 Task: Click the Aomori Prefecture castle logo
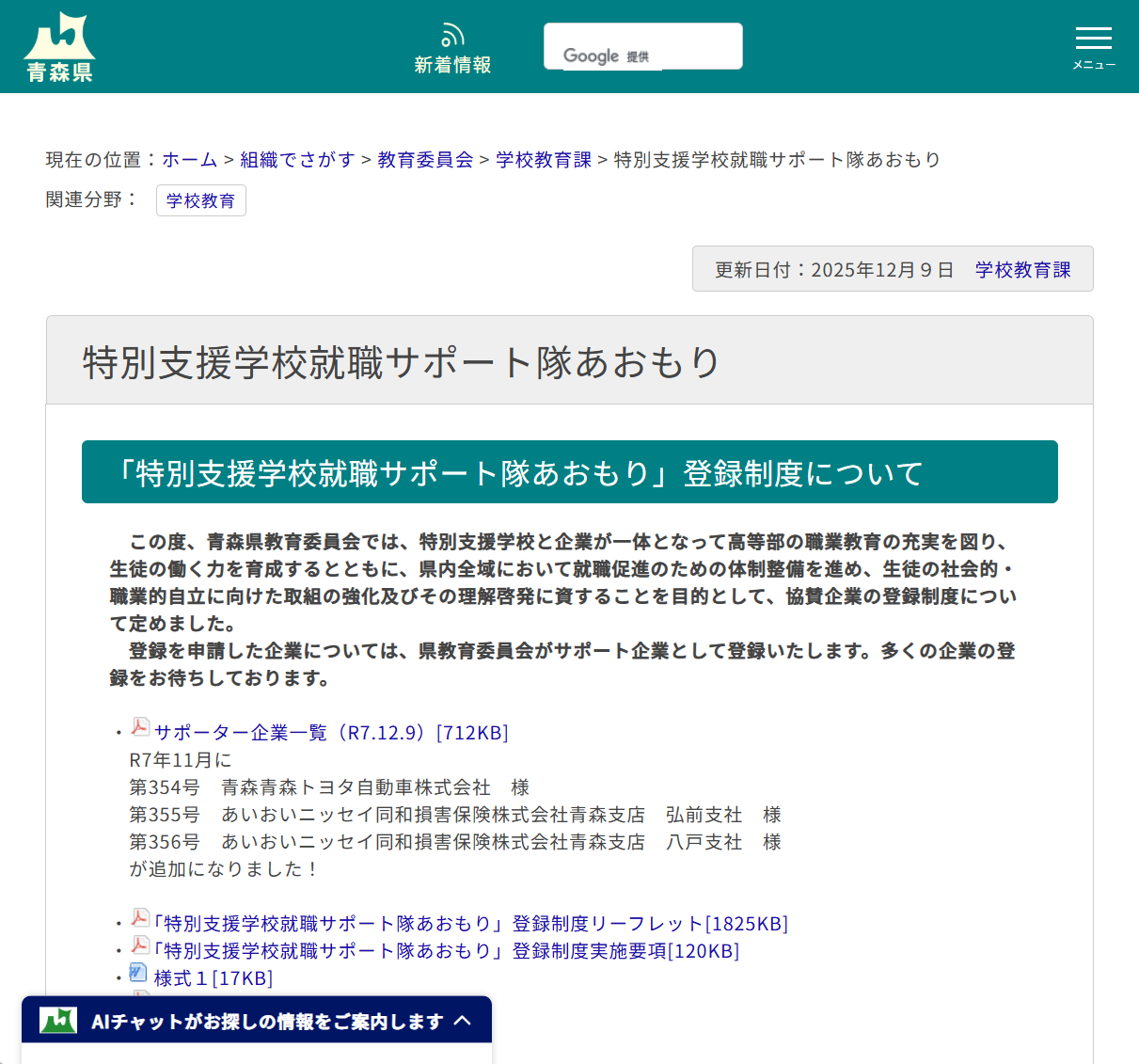coord(59,44)
